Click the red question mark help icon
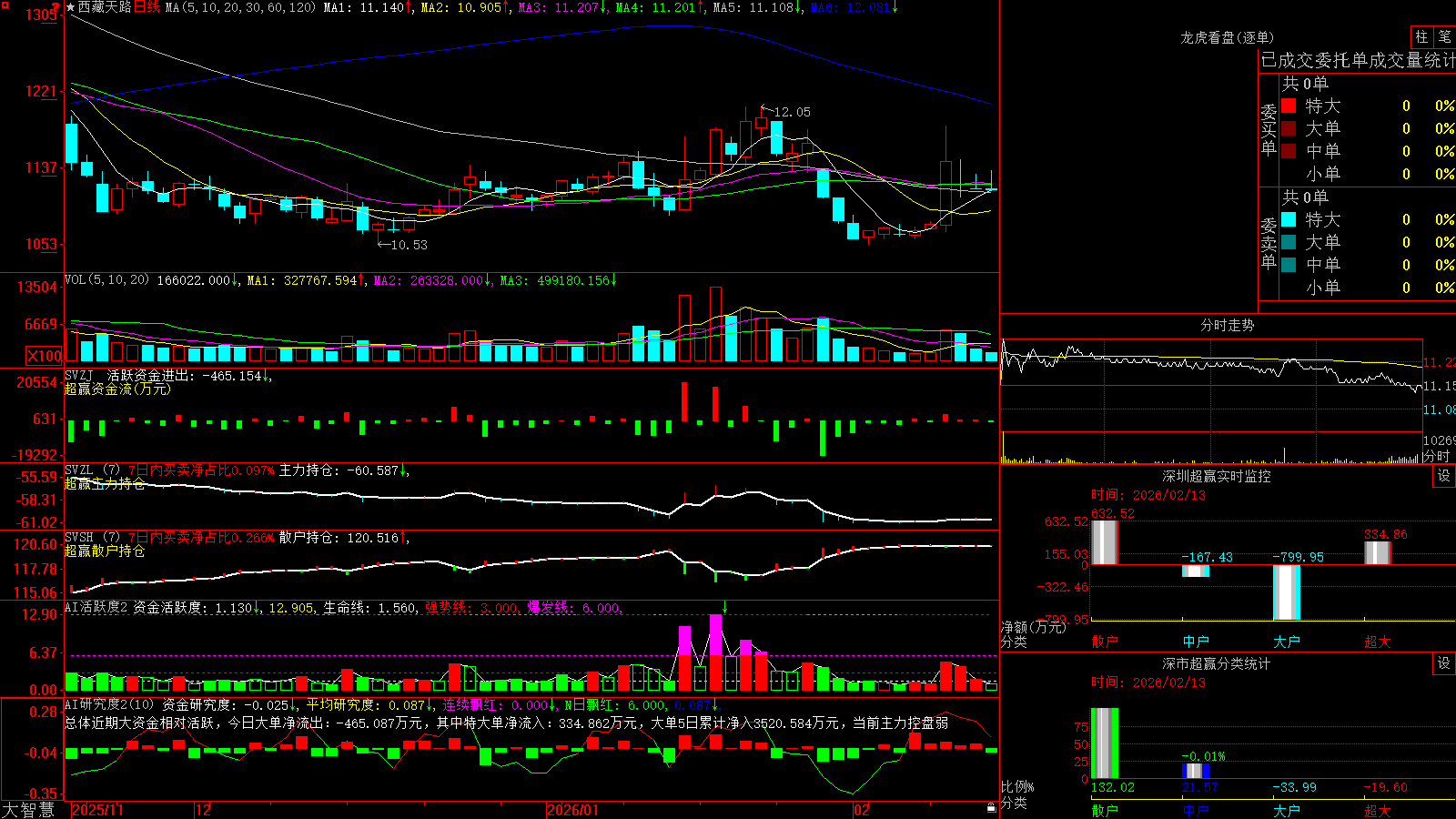Viewport: 1456px width, 819px height. point(56,6)
